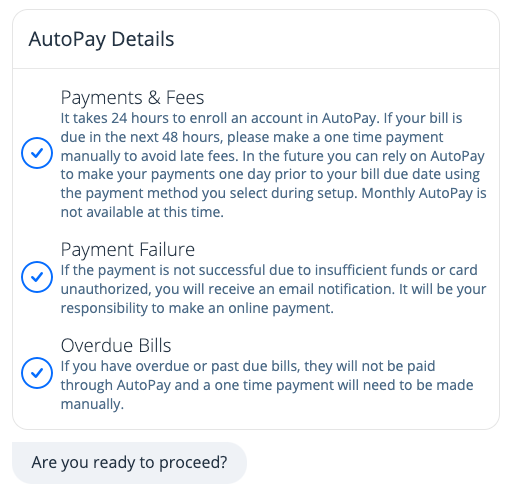
Task: Click the Overdue Bills heading
Action: tap(116, 345)
